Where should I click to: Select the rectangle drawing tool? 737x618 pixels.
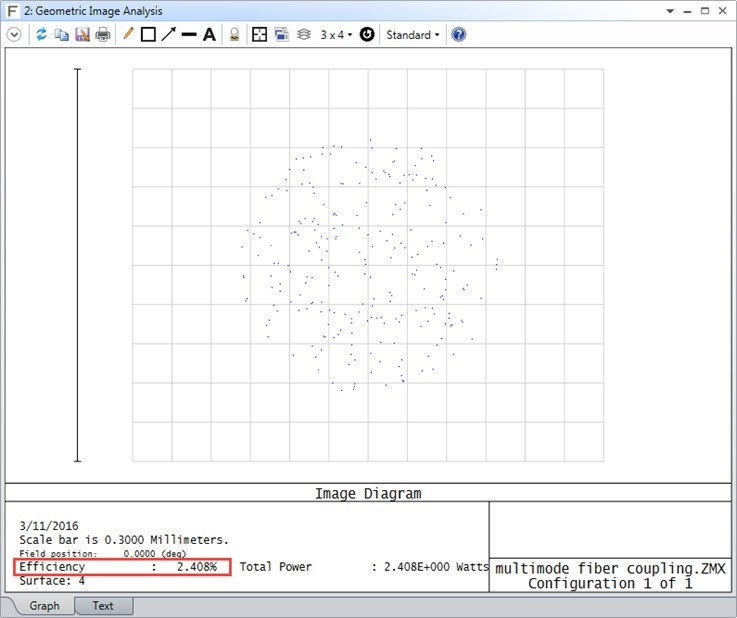(x=148, y=35)
